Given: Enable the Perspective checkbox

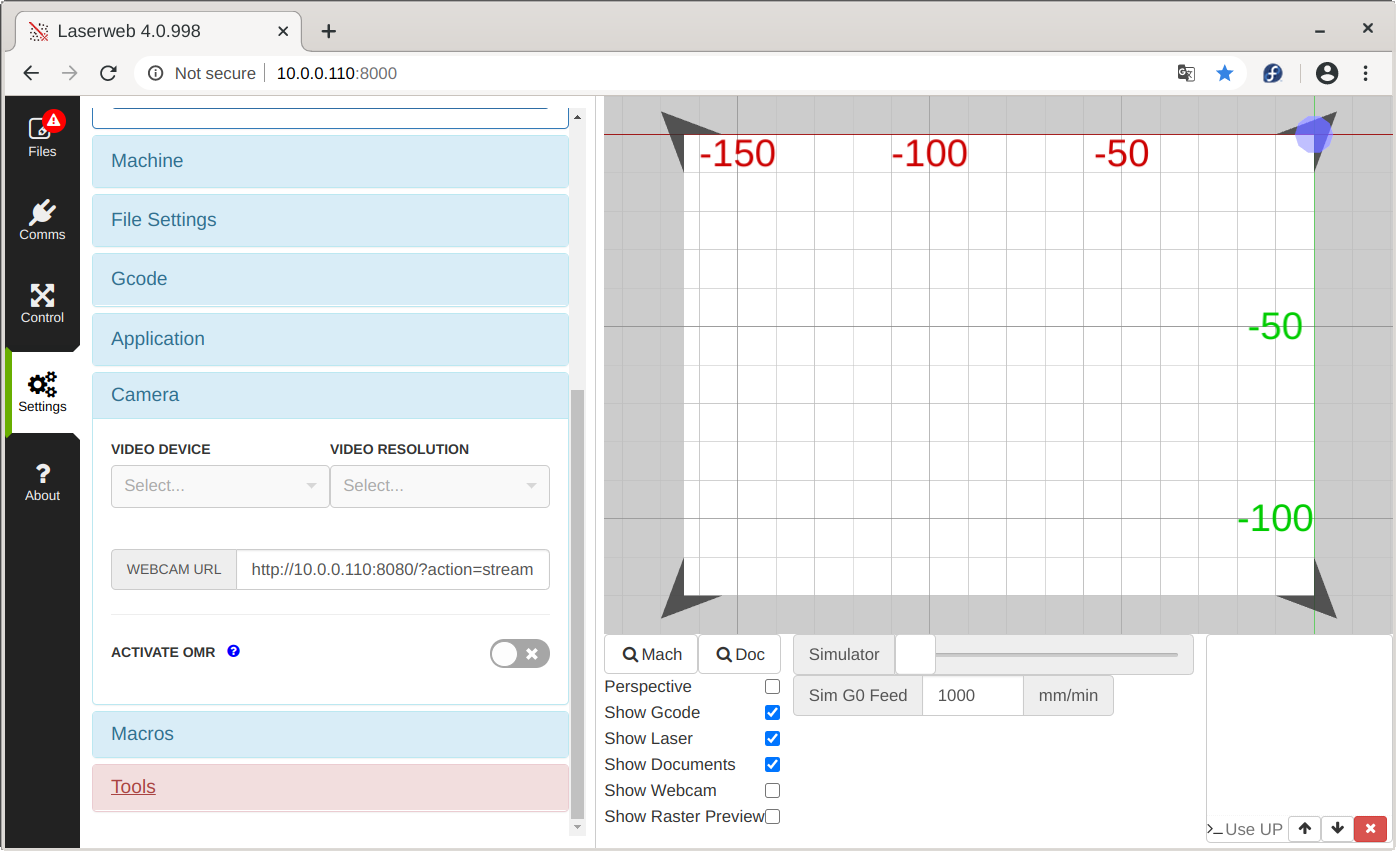Looking at the screenshot, I should click(x=772, y=687).
